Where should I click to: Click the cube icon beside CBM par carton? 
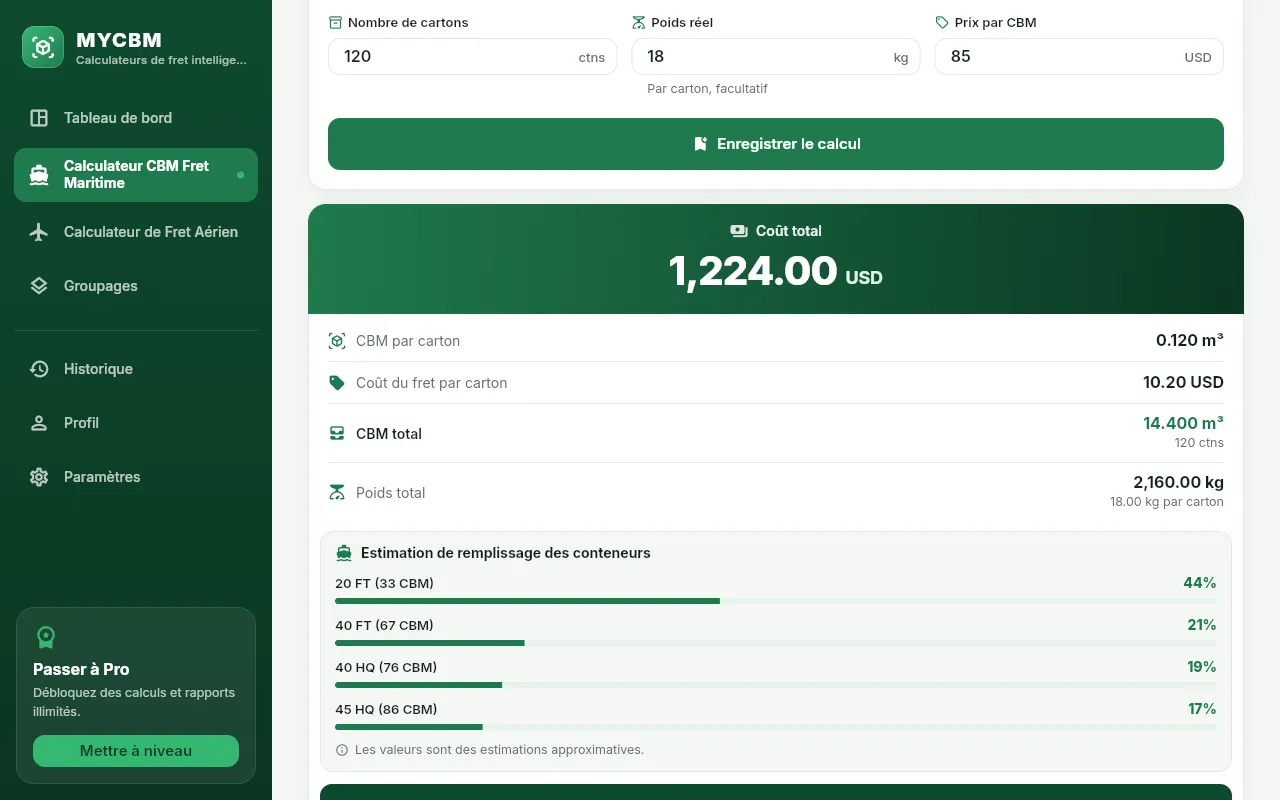(x=337, y=341)
